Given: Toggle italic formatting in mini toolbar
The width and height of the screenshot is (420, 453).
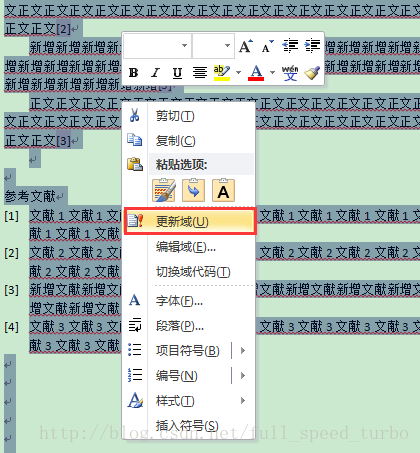Looking at the screenshot, I should tap(155, 72).
